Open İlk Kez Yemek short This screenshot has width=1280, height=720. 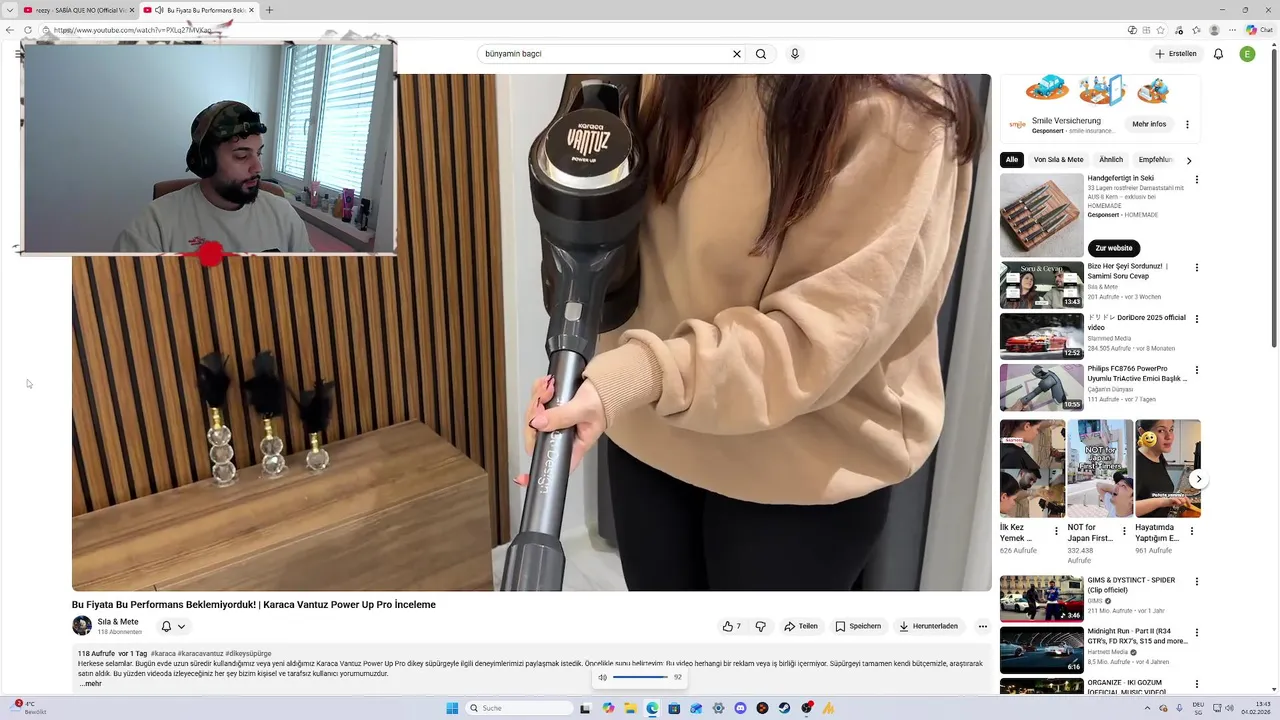[x=1032, y=468]
